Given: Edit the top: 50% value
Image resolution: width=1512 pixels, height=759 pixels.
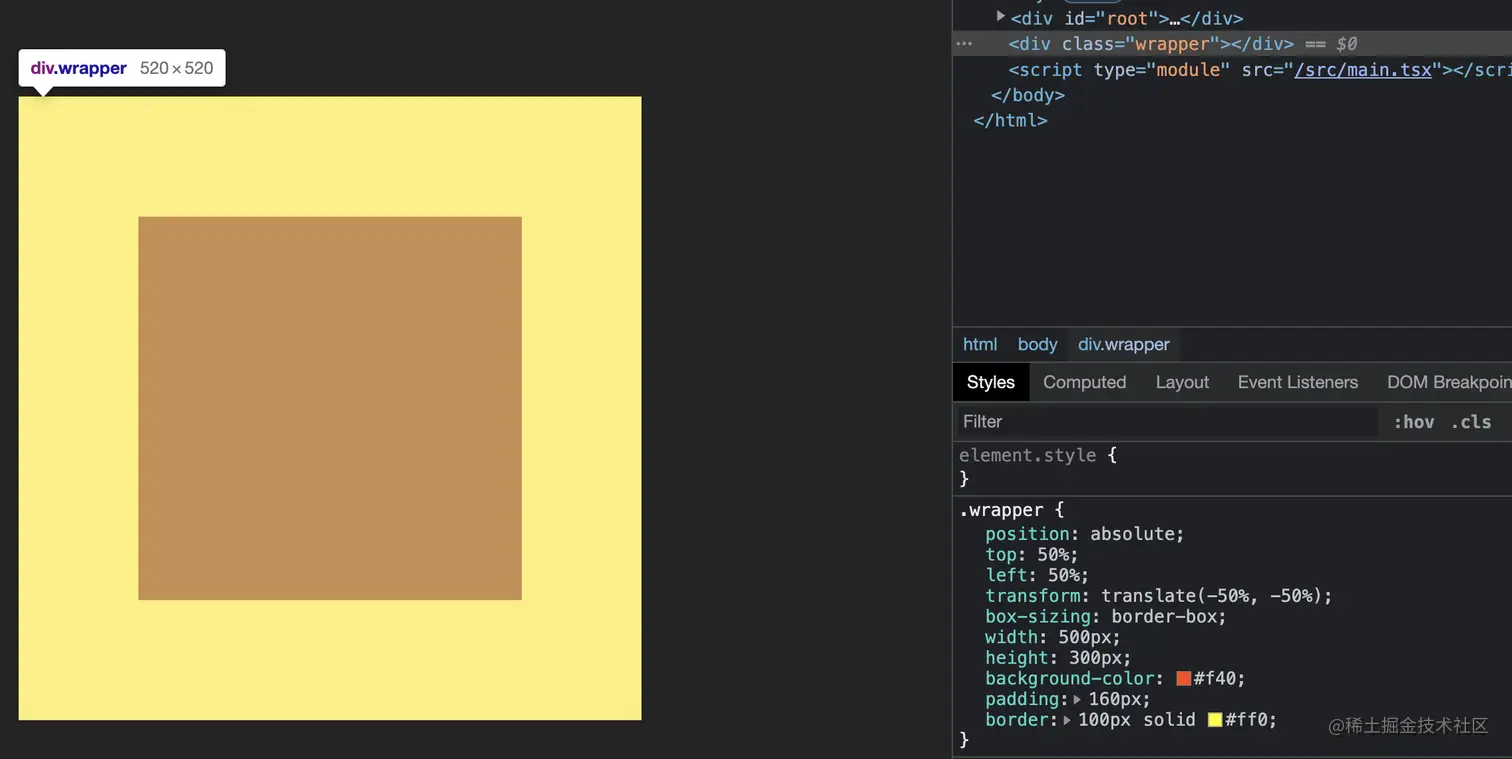Looking at the screenshot, I should 1051,555.
